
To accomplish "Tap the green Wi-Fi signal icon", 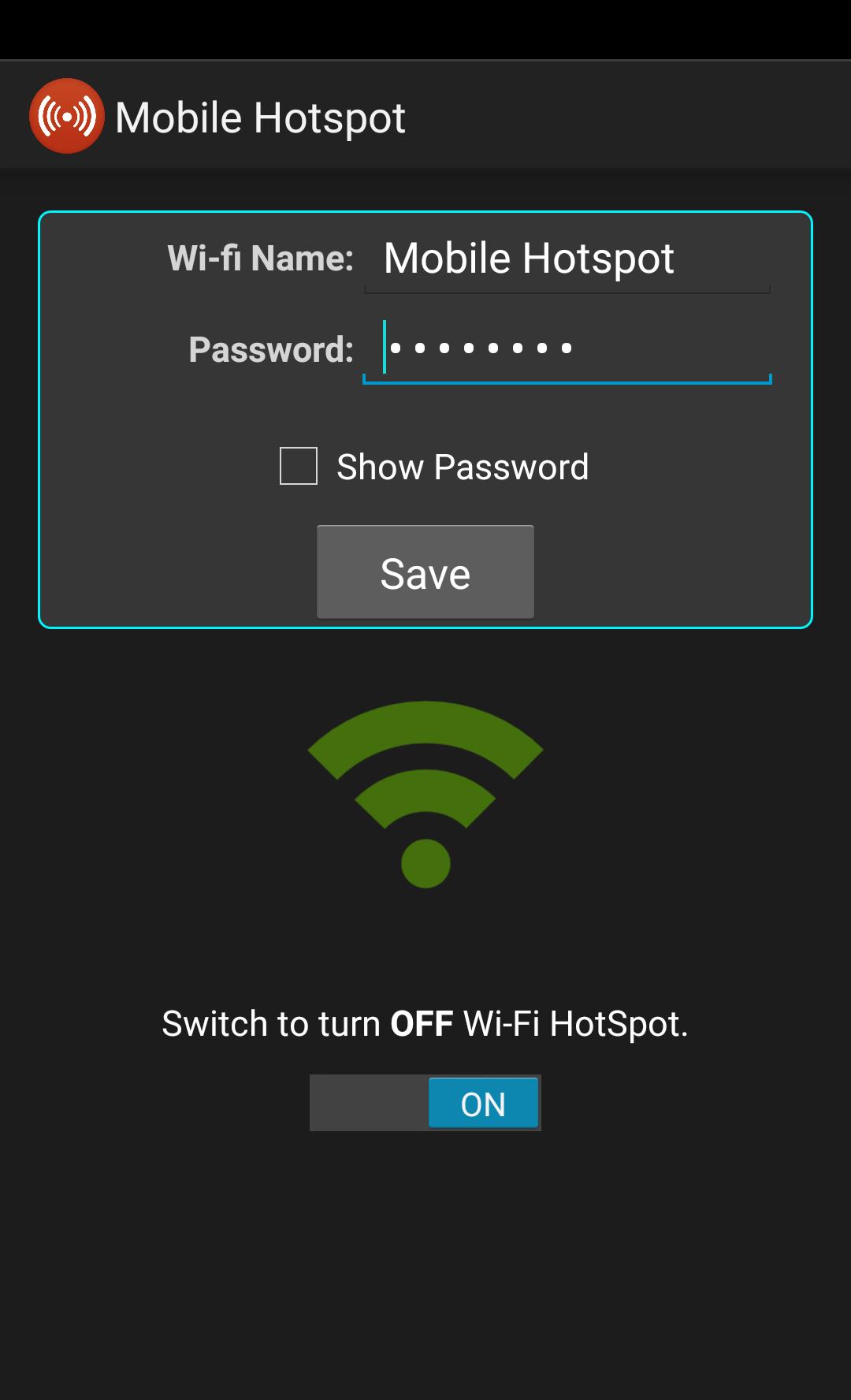I will [425, 795].
